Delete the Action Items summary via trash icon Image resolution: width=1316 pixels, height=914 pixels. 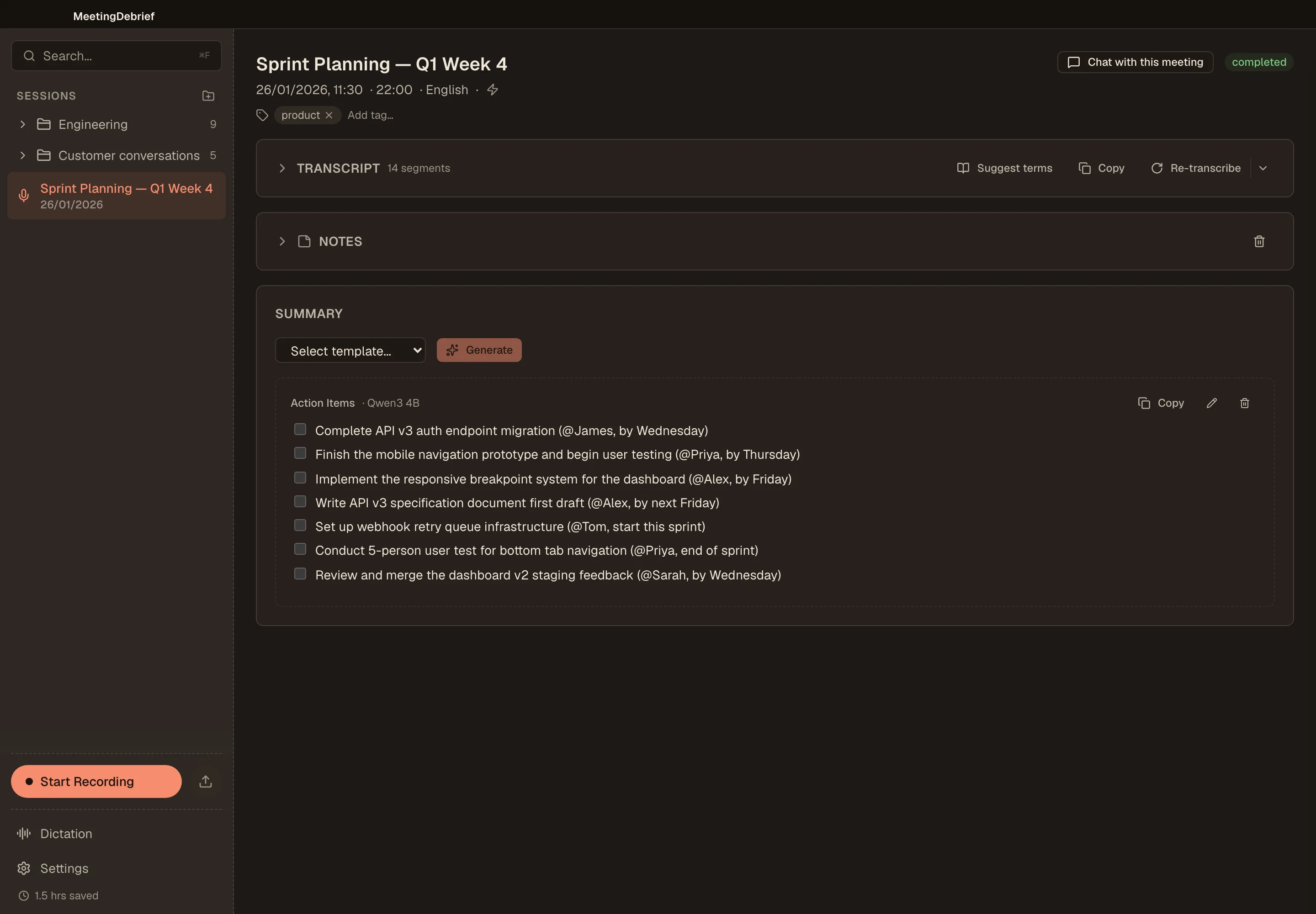(x=1244, y=403)
